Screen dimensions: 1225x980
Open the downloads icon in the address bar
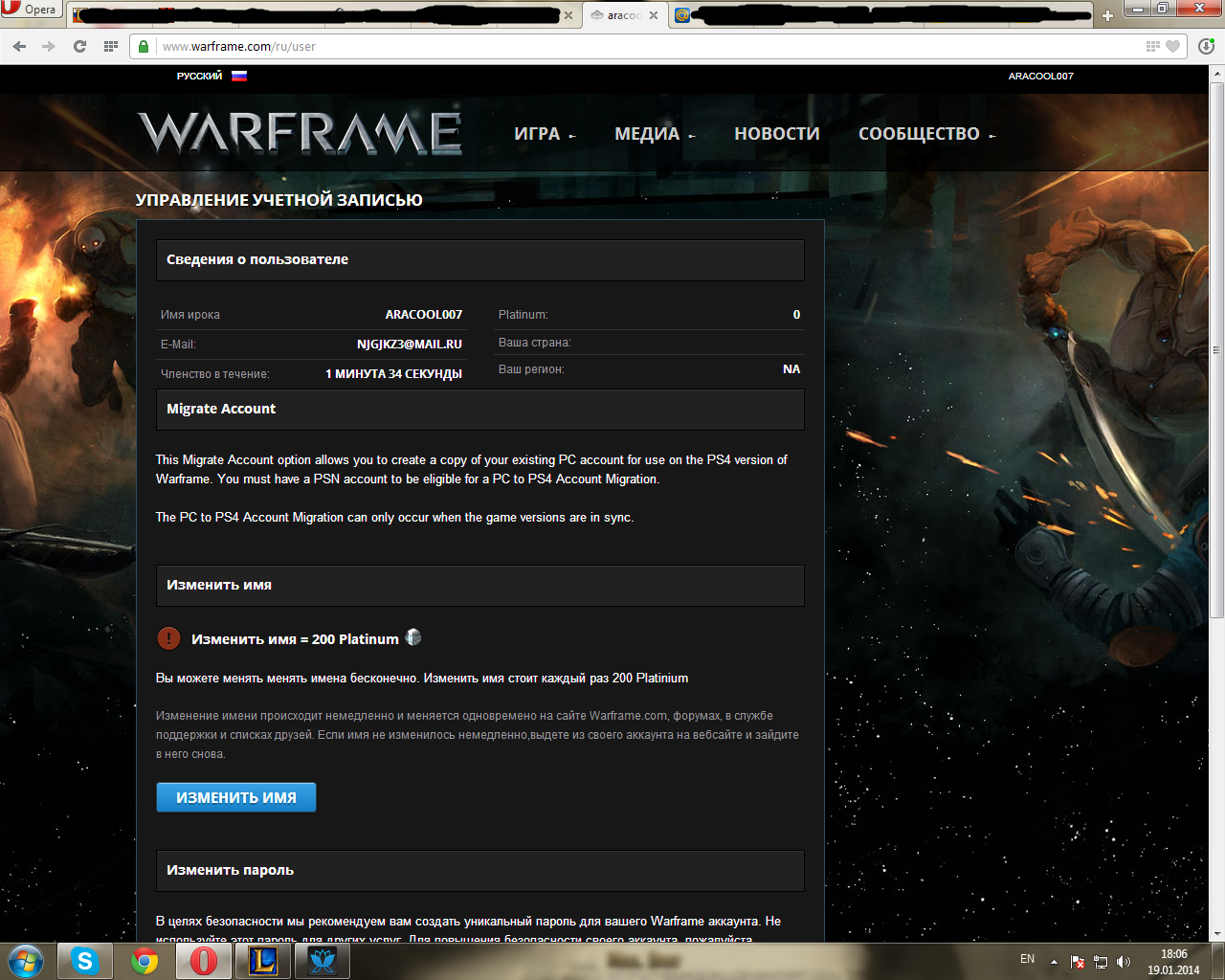click(x=1206, y=46)
